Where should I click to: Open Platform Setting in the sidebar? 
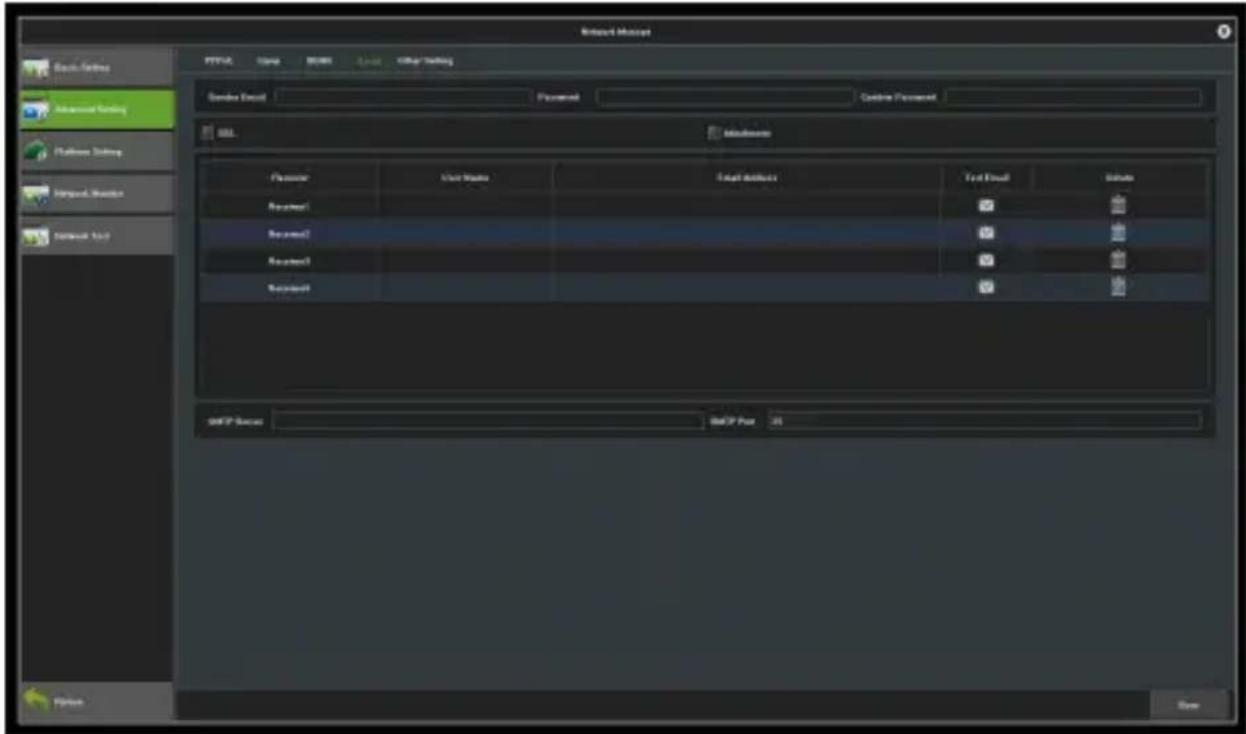tap(97, 152)
